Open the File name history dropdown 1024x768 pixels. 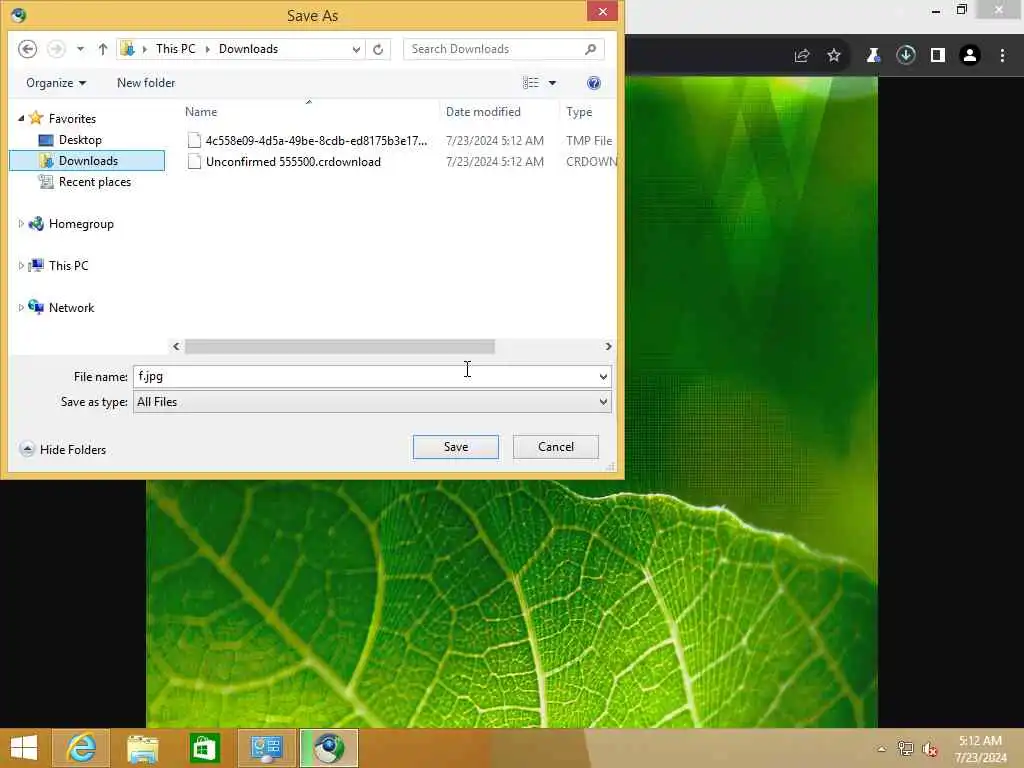603,376
